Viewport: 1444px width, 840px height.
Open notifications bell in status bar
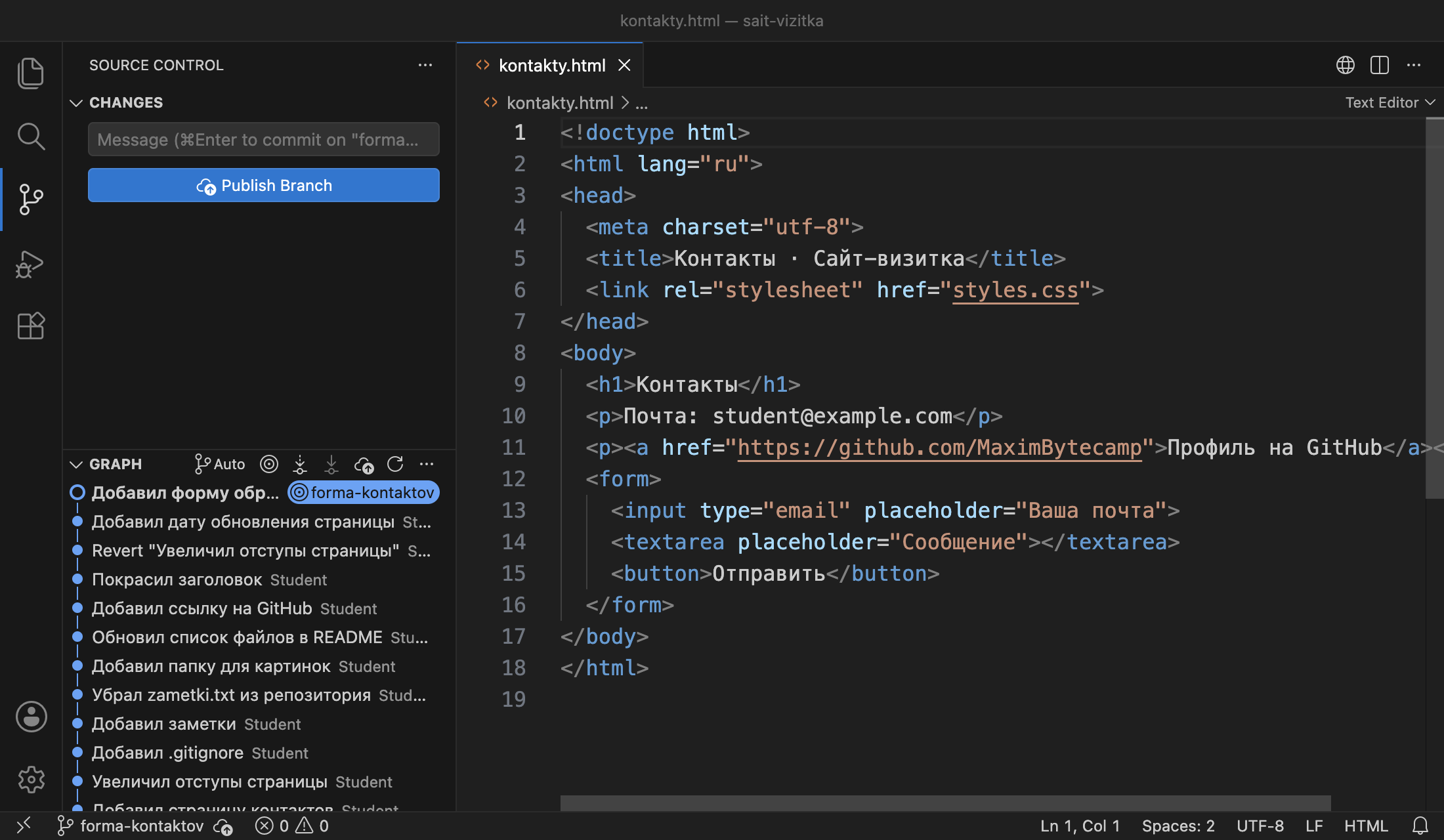click(x=1420, y=826)
